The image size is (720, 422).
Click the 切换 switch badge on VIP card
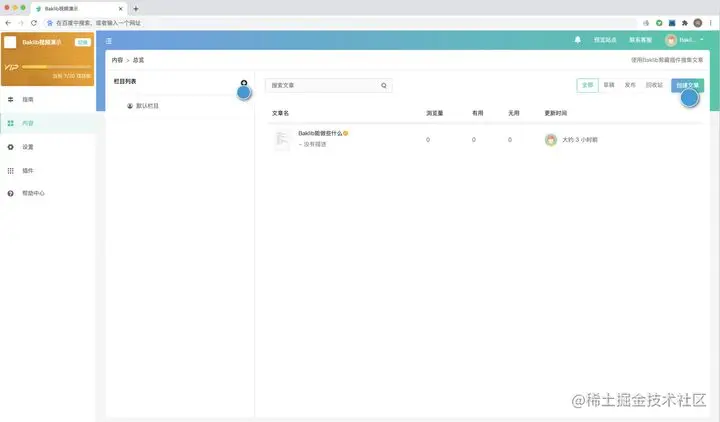(83, 42)
